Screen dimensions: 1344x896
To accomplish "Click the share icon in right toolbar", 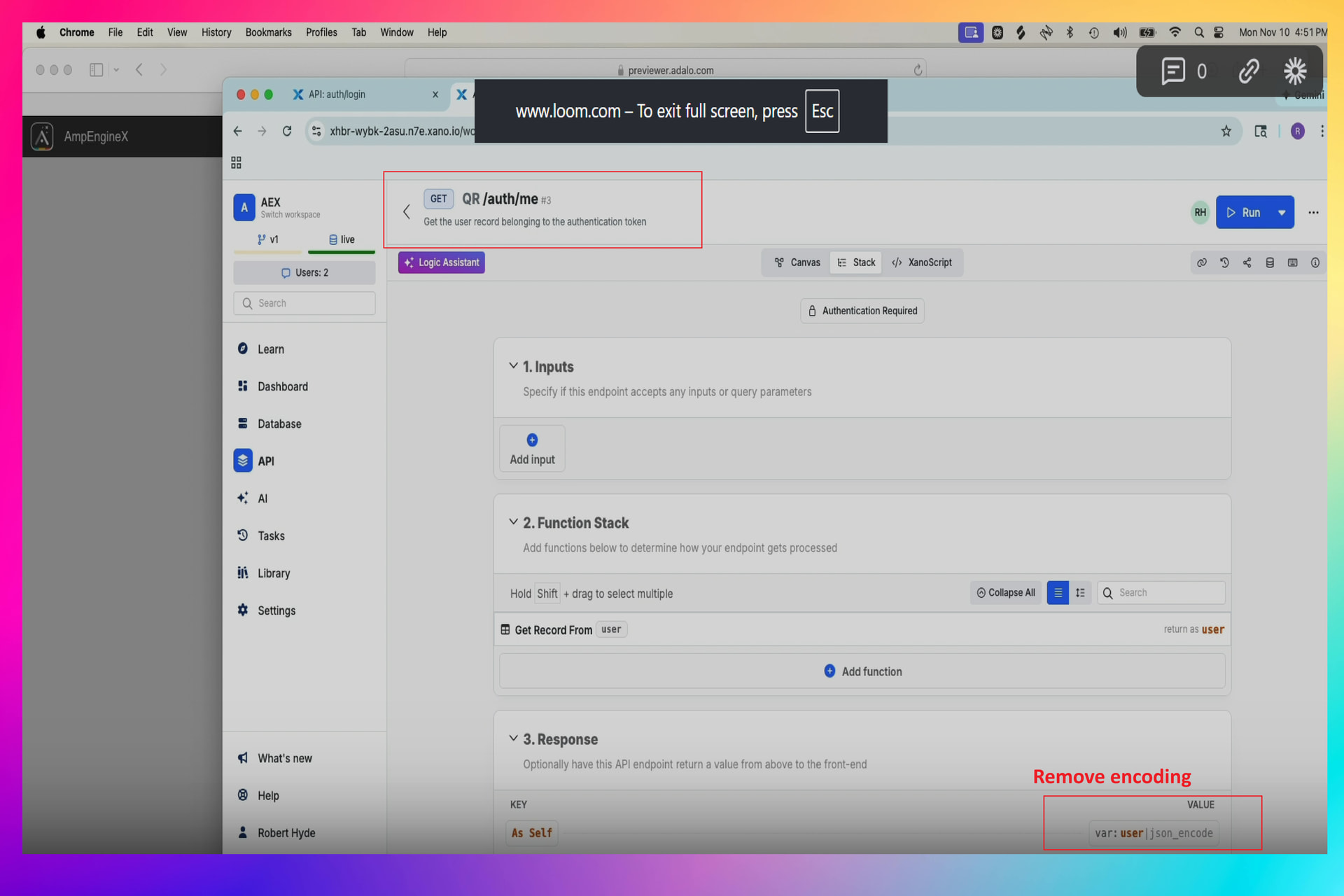I will coord(1247,262).
